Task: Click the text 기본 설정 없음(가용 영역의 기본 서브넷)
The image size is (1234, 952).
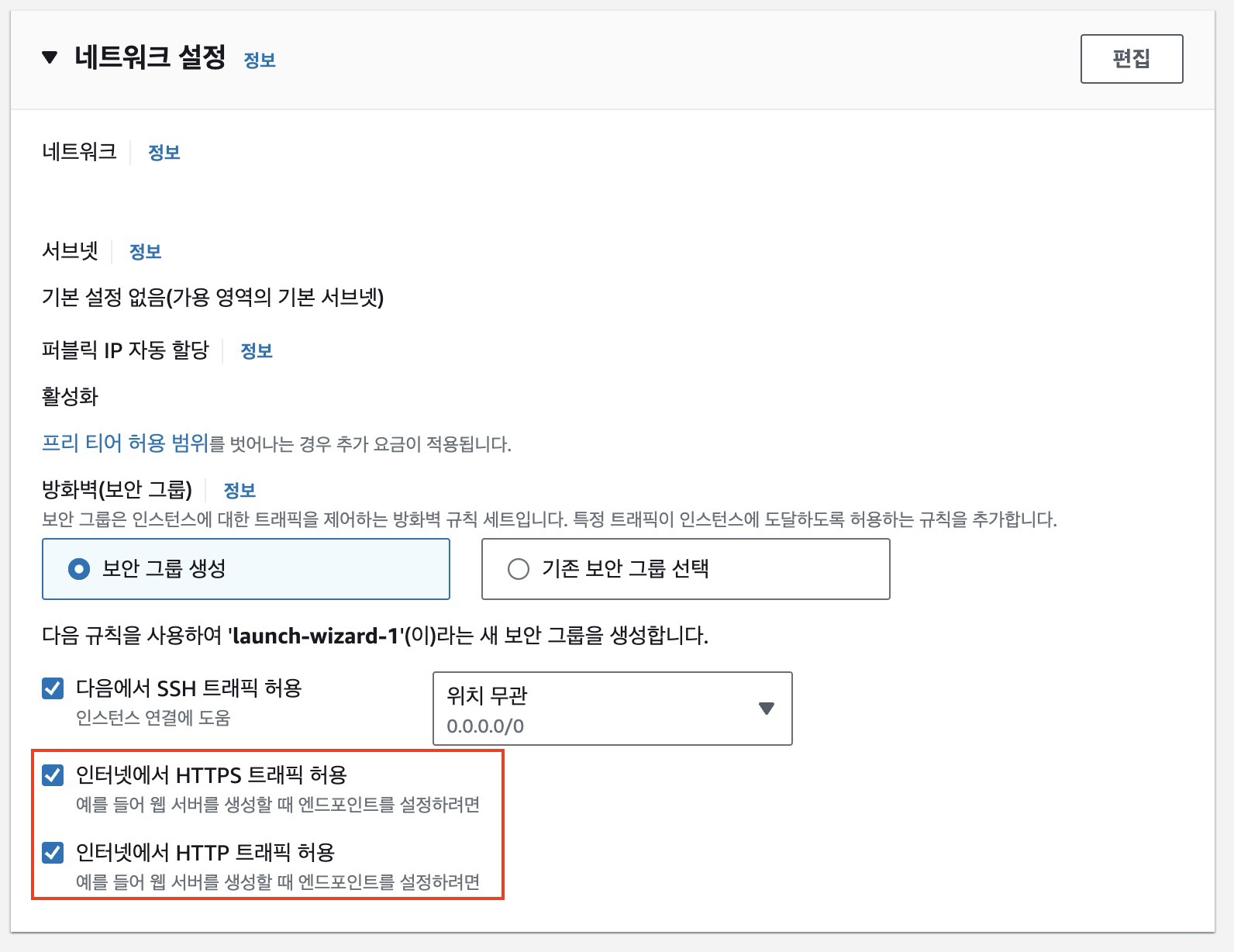Action: click(x=212, y=297)
